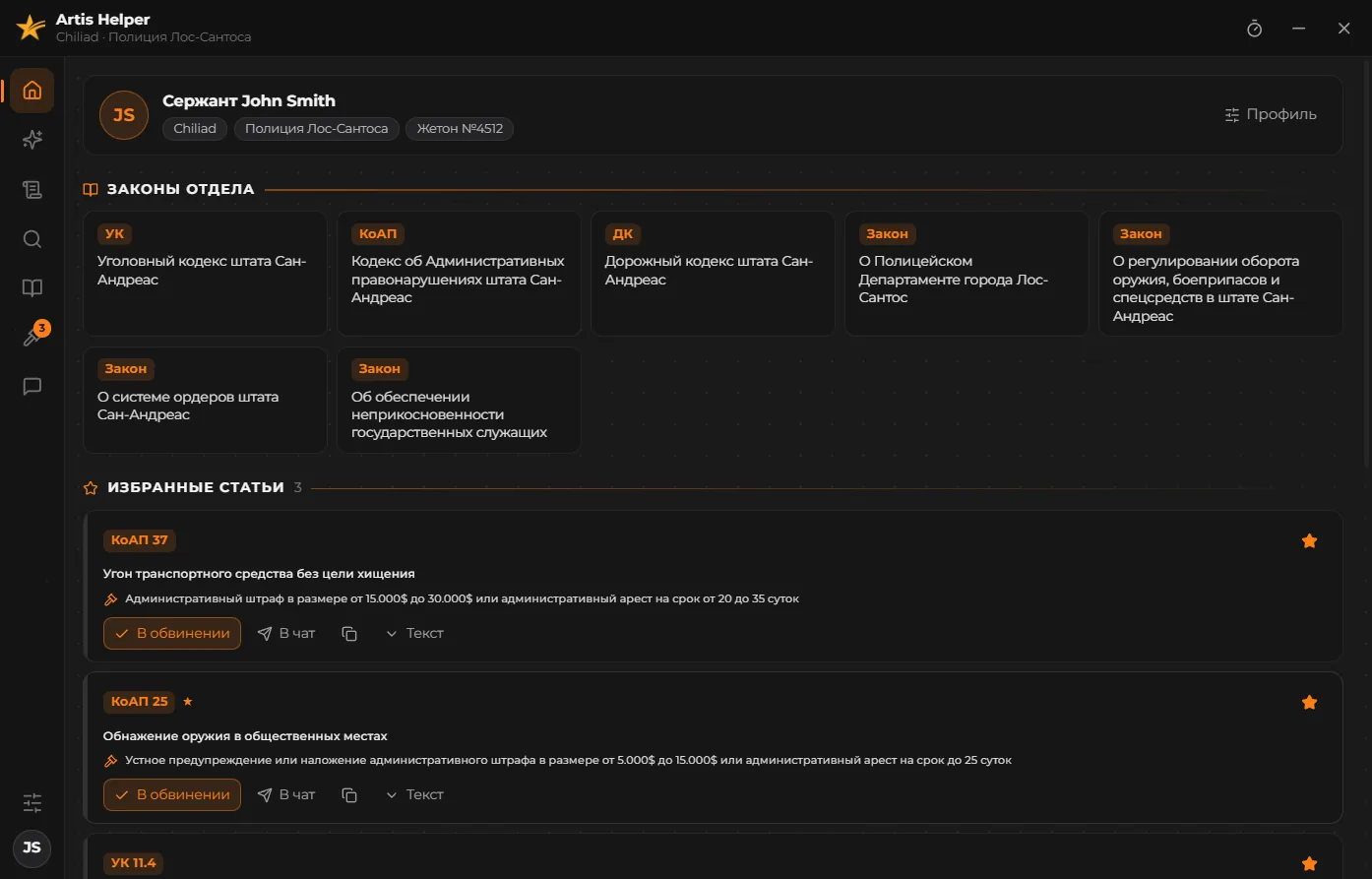Open the gavel icon with badge 3
Viewport: 1372px width, 879px height.
point(32,338)
